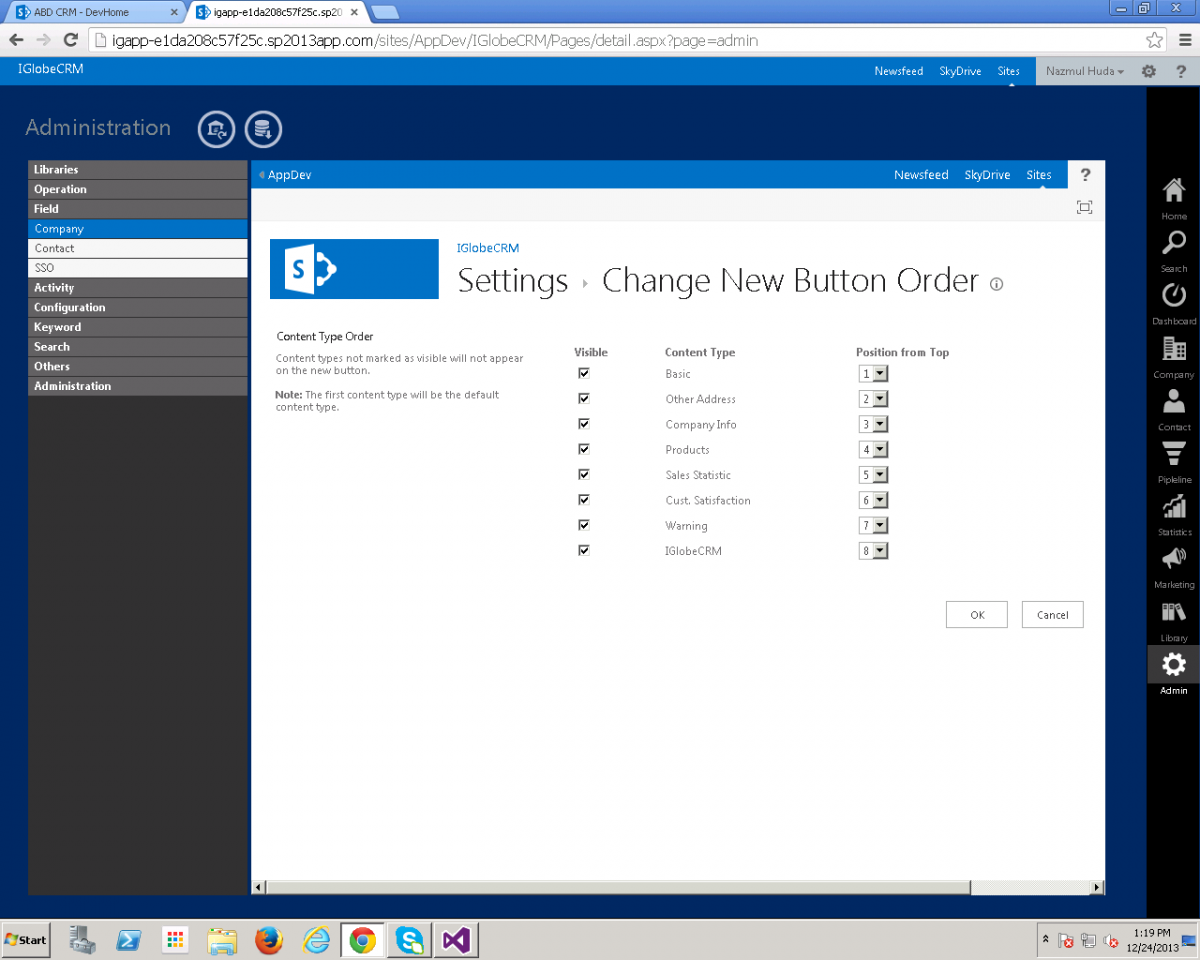Screen dimensions: 1200x960
Task: Go back in Chrome
Action: pos(17,40)
